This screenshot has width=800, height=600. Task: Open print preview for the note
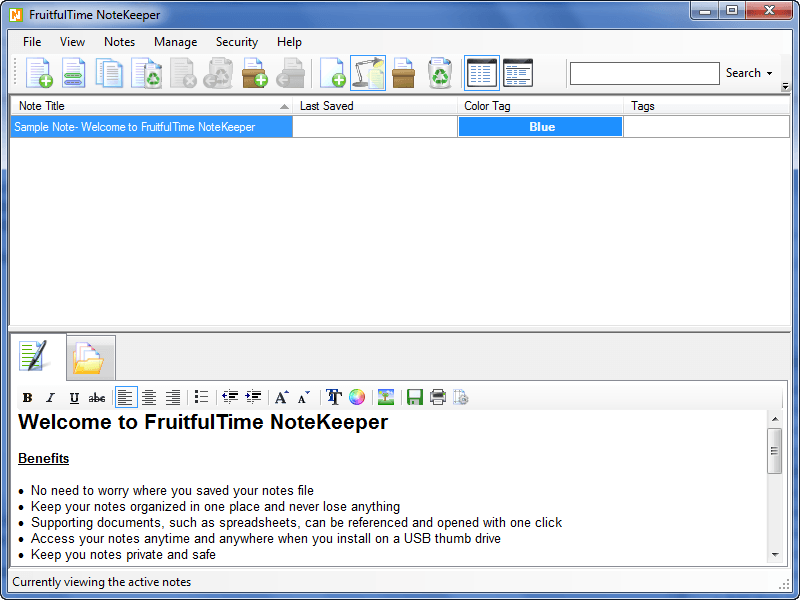tap(461, 397)
